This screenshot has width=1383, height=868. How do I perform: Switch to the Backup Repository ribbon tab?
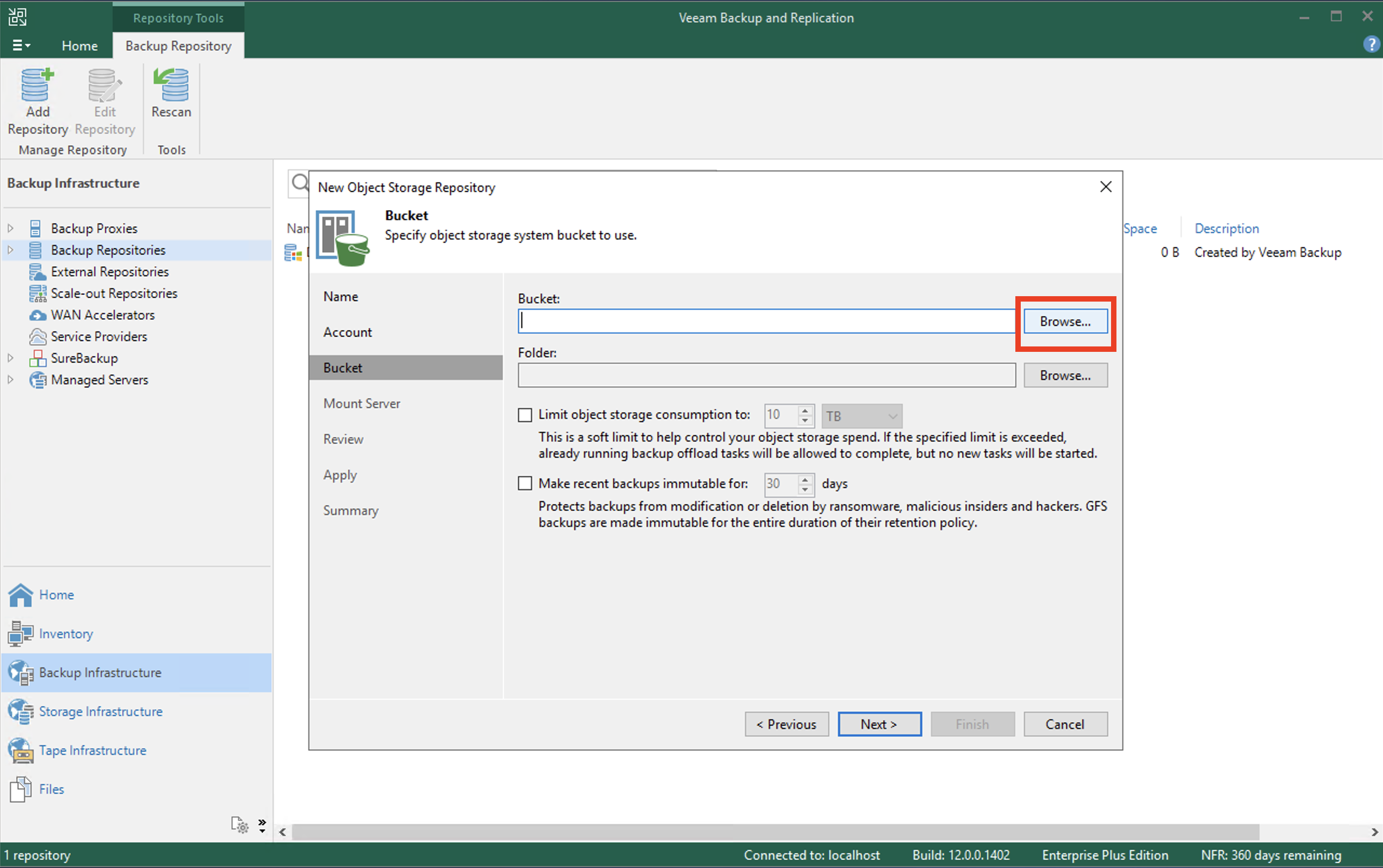pyautogui.click(x=178, y=46)
